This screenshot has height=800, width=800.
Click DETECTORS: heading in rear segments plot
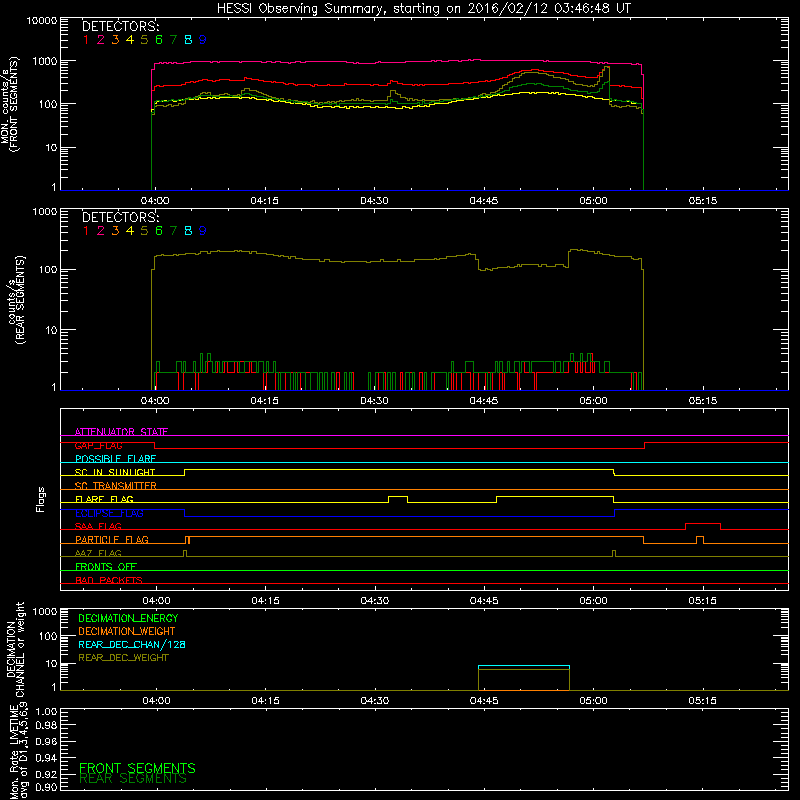[x=121, y=217]
